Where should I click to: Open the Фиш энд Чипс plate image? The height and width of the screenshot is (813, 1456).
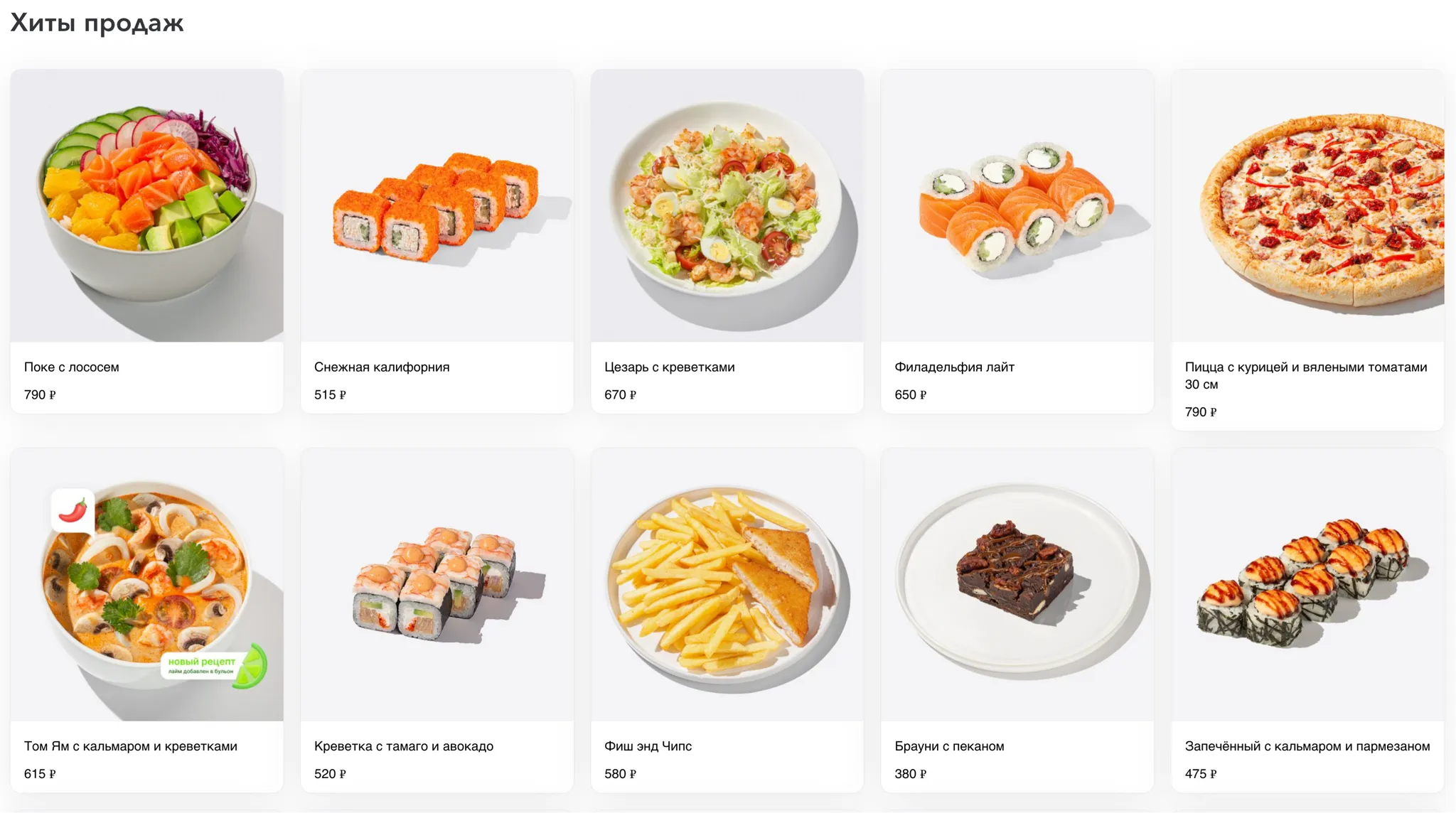pyautogui.click(x=727, y=585)
